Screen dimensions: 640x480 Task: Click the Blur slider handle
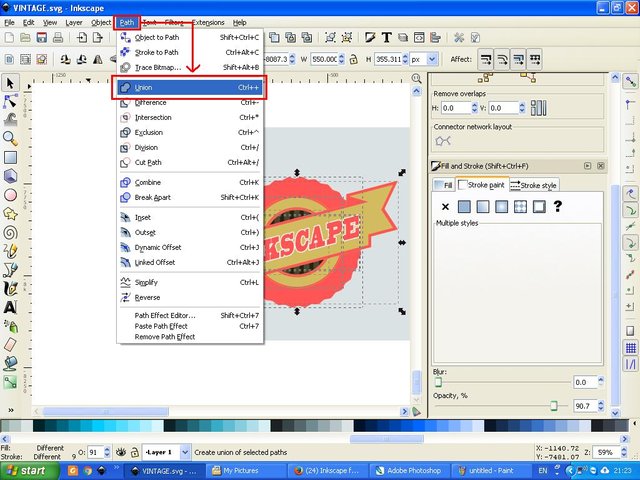click(x=438, y=382)
